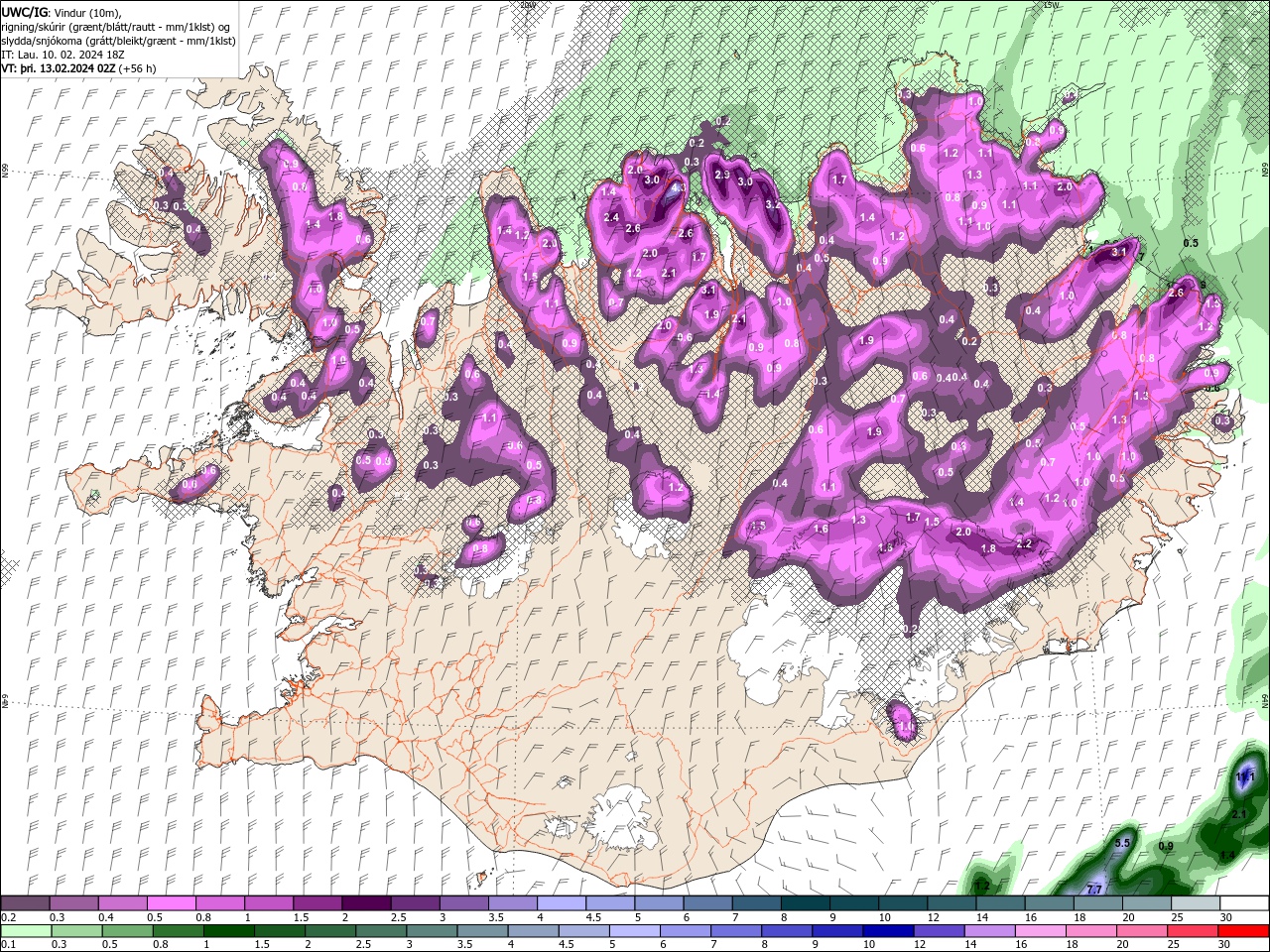Click the dark blue 10–12 rain legend swatch
The image size is (1270, 952).
click(887, 931)
